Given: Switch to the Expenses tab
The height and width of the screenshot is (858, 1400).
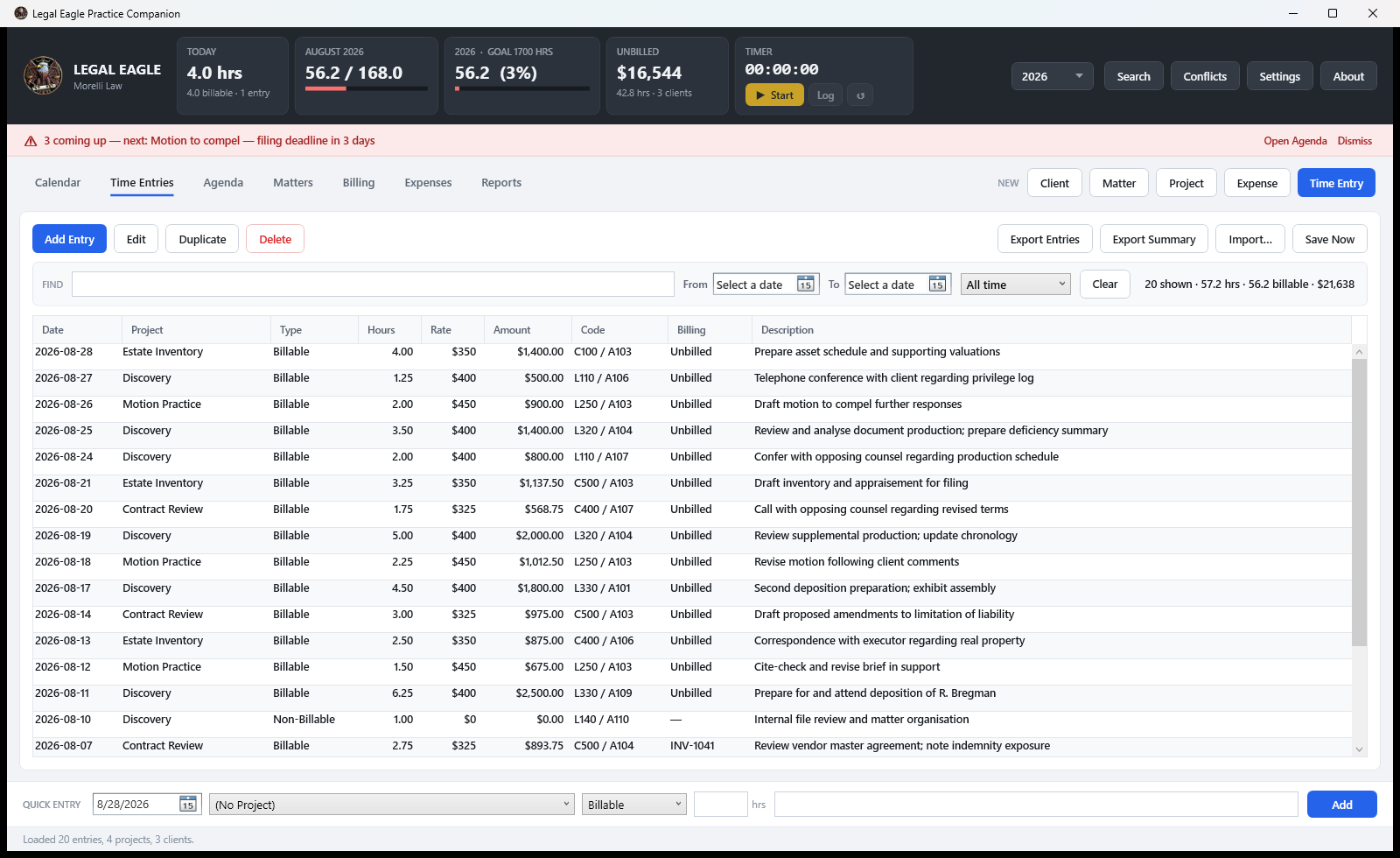Looking at the screenshot, I should tap(428, 183).
